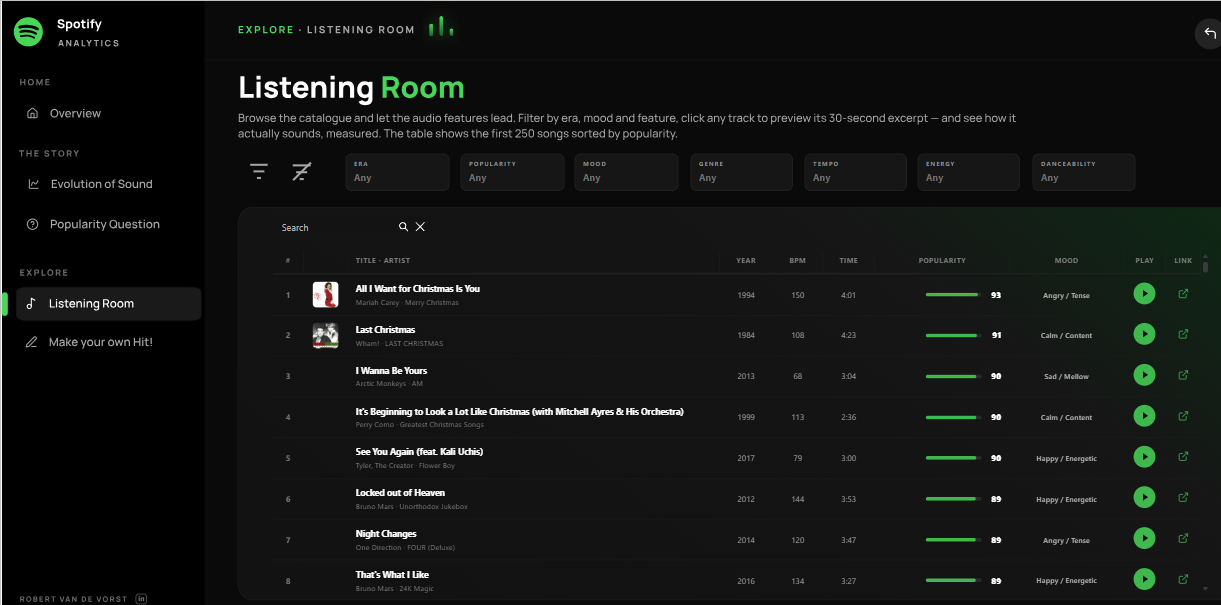
Task: Click the pencil icon for Make your own Hit!
Action: (31, 342)
